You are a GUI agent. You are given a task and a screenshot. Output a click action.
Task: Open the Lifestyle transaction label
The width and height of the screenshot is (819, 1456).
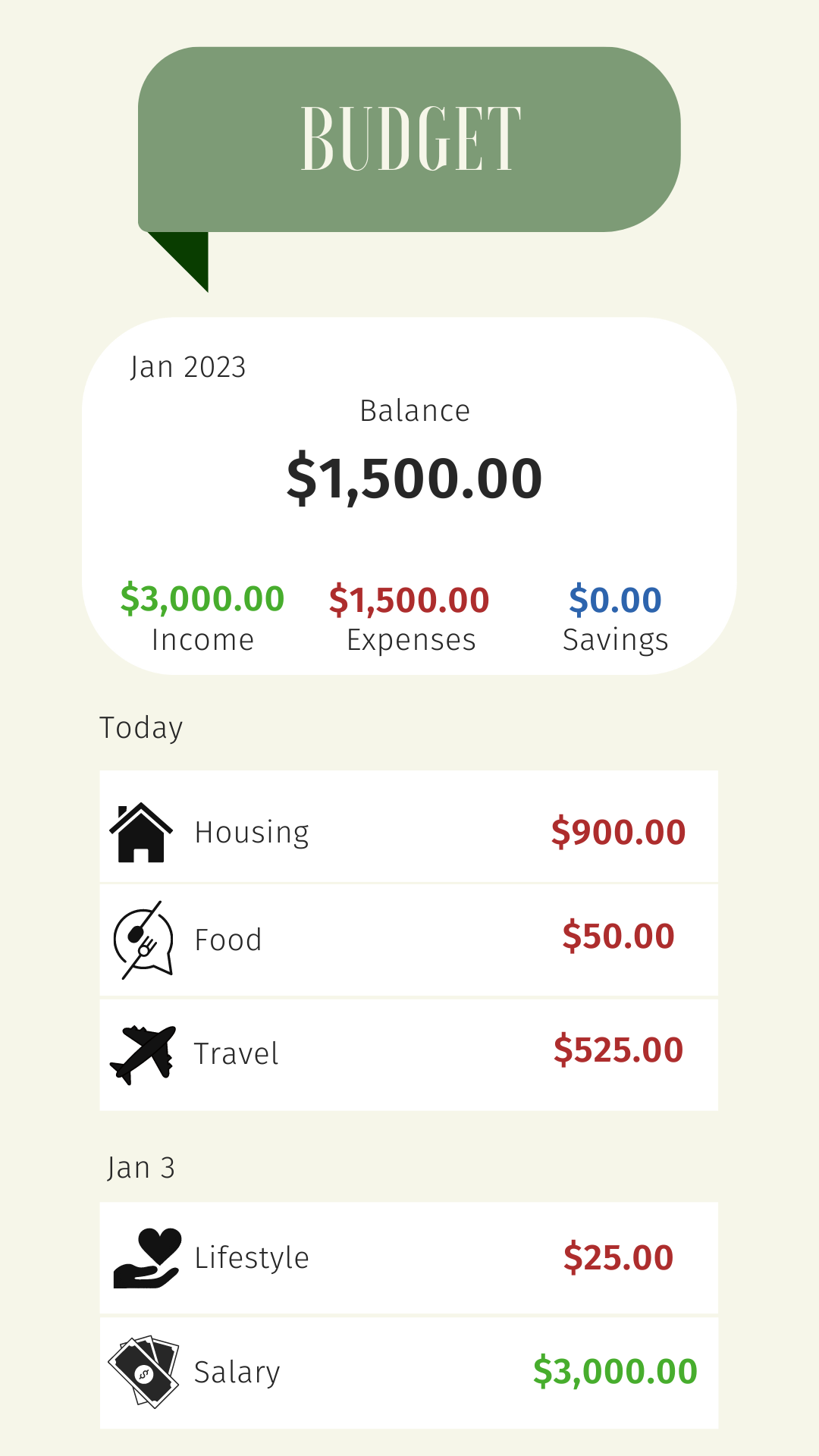click(252, 1258)
